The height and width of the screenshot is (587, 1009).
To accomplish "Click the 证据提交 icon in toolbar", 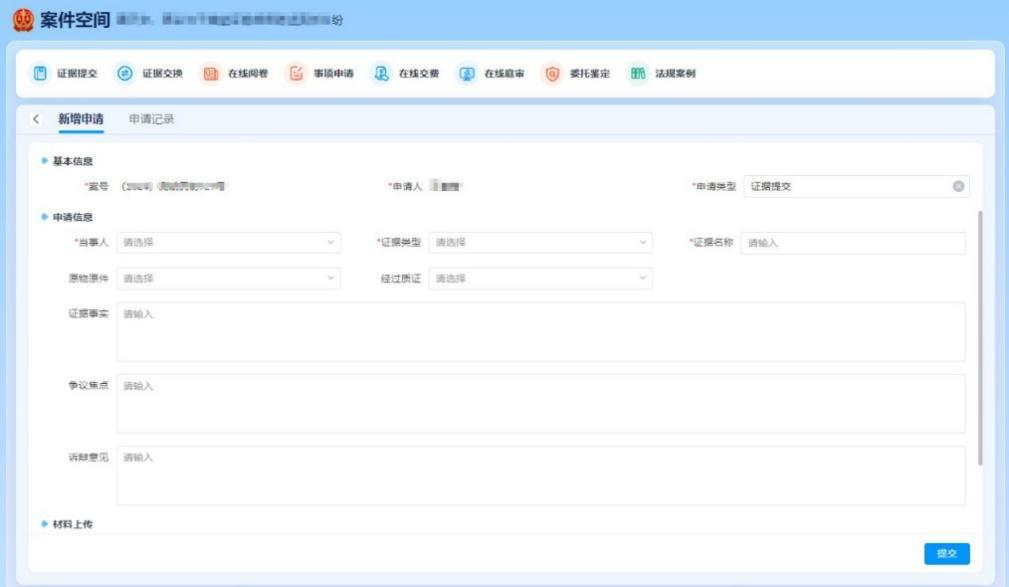I will (x=40, y=74).
